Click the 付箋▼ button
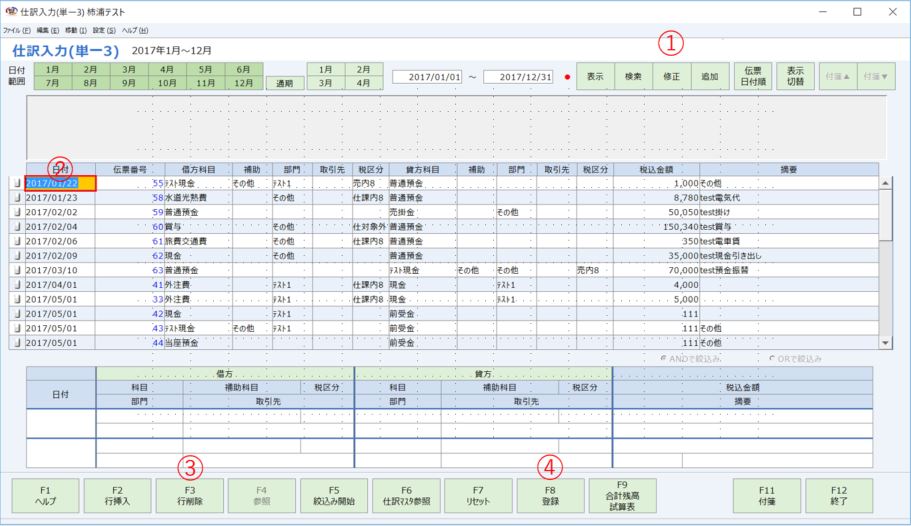 876,76
